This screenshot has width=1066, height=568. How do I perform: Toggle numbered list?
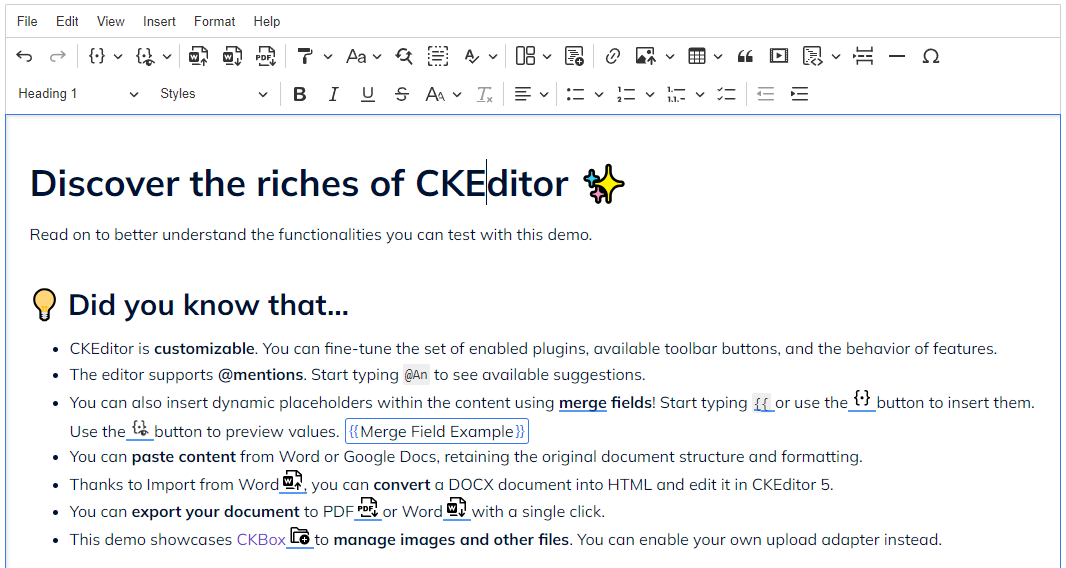click(x=626, y=95)
